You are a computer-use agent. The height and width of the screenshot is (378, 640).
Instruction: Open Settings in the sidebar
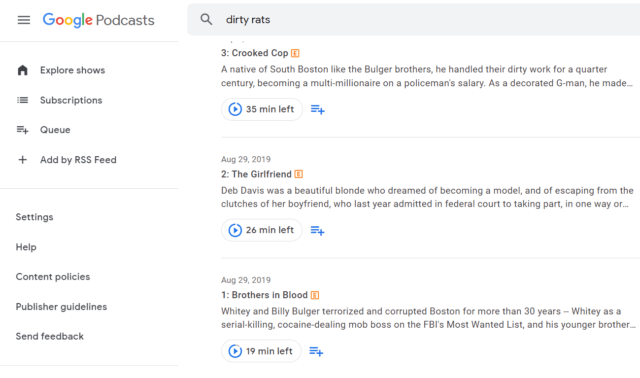pos(34,217)
